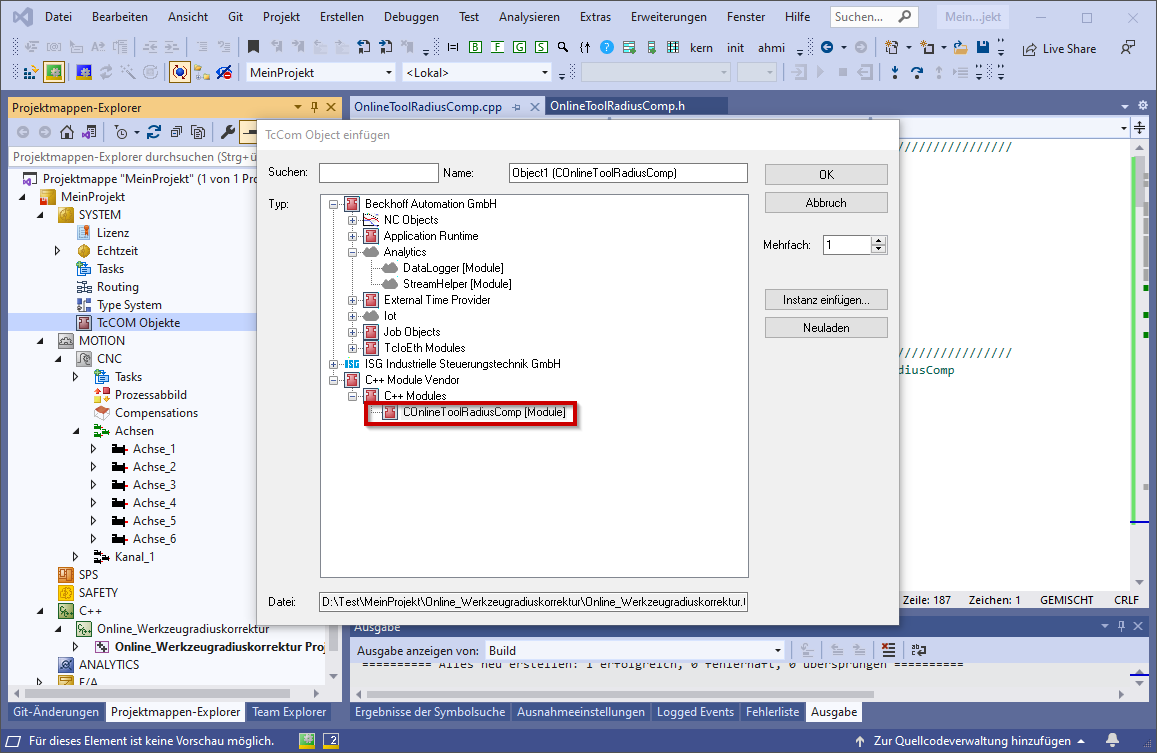Image resolution: width=1157 pixels, height=753 pixels.
Task: Toggle word wrap in the Ausgabe panel
Action: point(919,650)
